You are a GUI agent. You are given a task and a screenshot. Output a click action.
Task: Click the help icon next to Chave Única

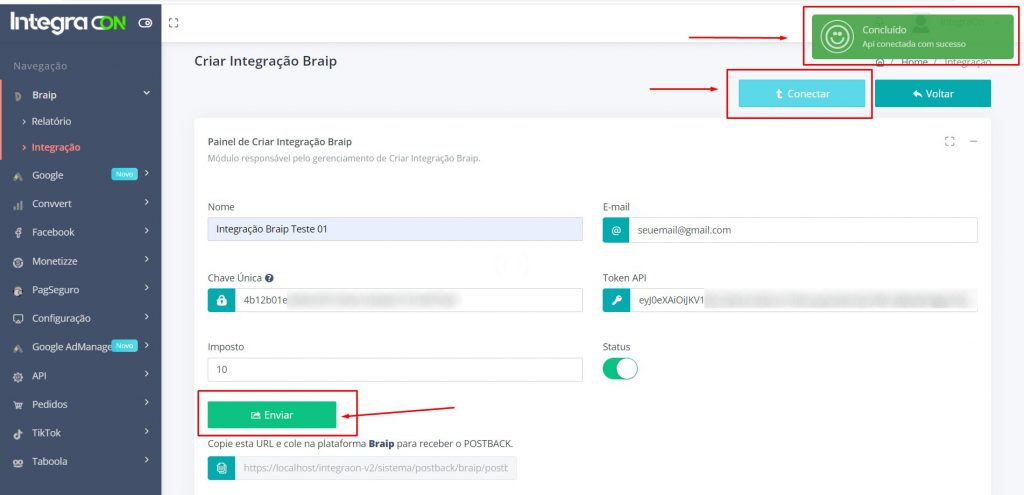click(x=269, y=278)
